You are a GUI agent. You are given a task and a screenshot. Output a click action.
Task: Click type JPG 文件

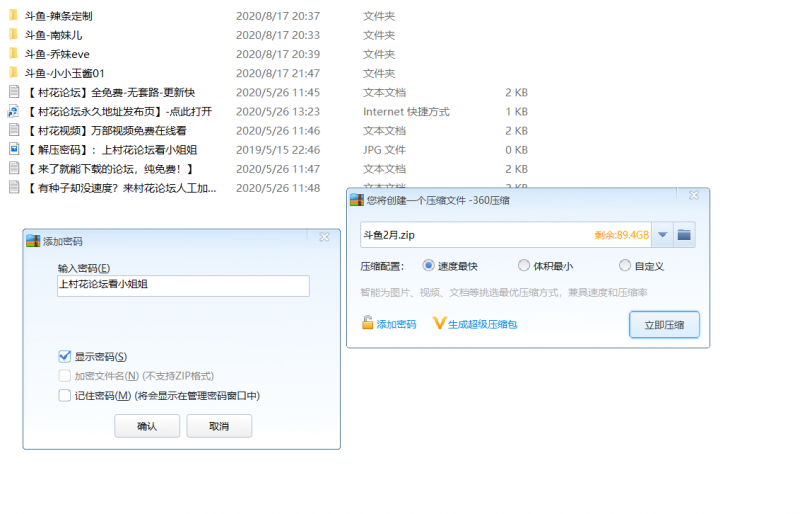point(384,150)
